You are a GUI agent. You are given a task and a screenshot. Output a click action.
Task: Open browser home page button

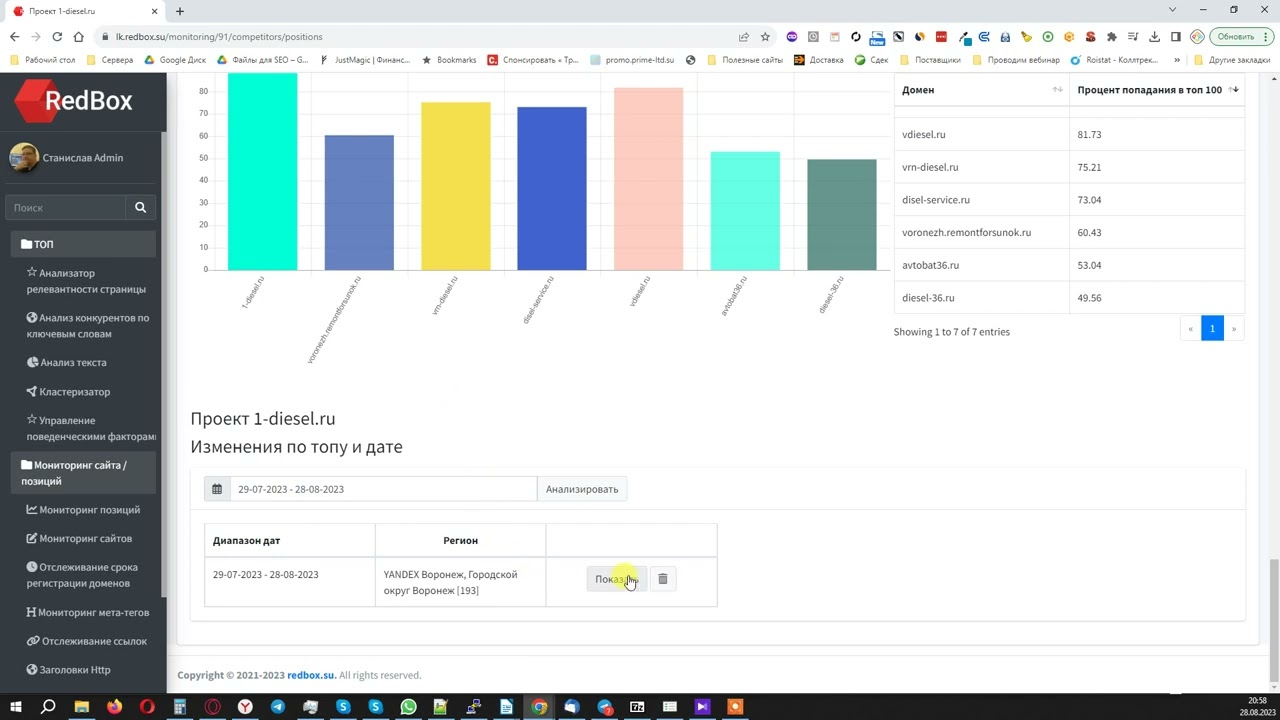79,37
